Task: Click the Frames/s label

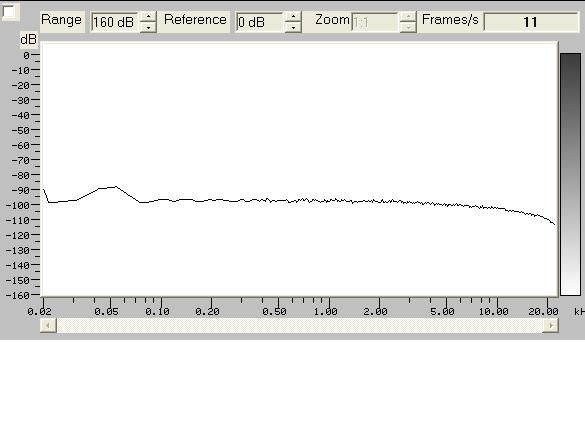Action: pos(450,20)
